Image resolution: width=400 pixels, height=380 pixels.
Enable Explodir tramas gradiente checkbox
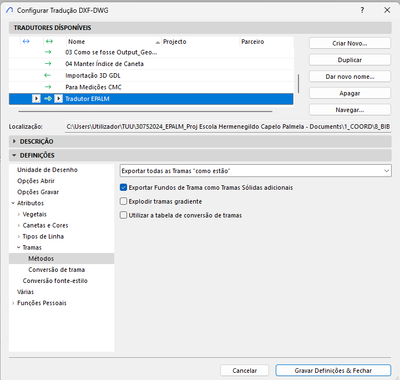click(123, 201)
